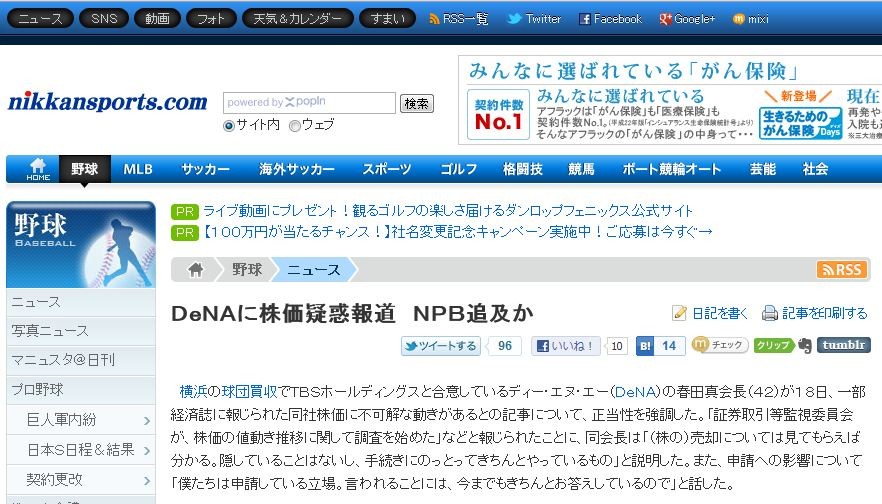Open sidebar 写真ニュース item

tap(81, 331)
